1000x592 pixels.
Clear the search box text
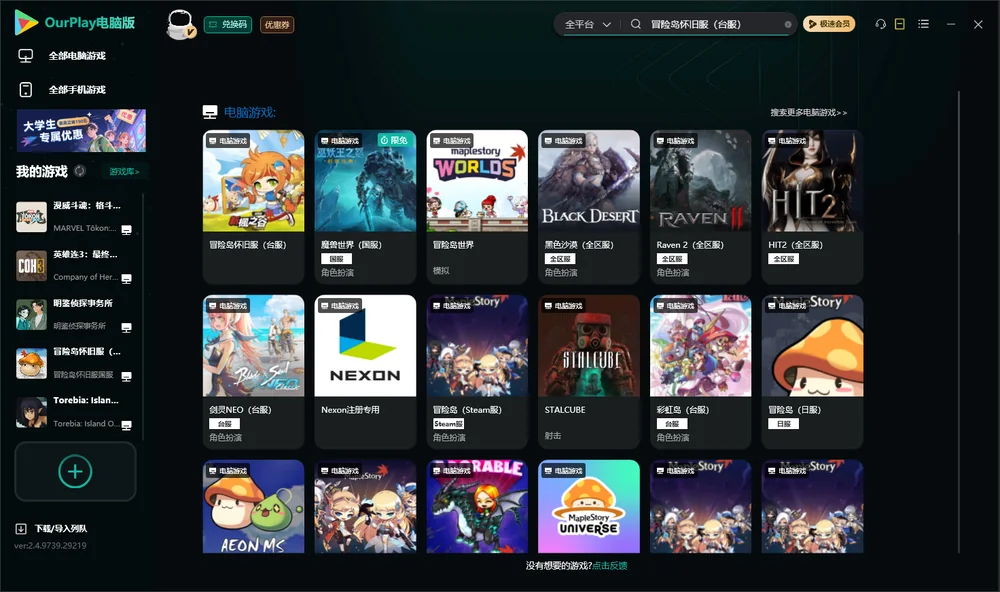[x=788, y=25]
